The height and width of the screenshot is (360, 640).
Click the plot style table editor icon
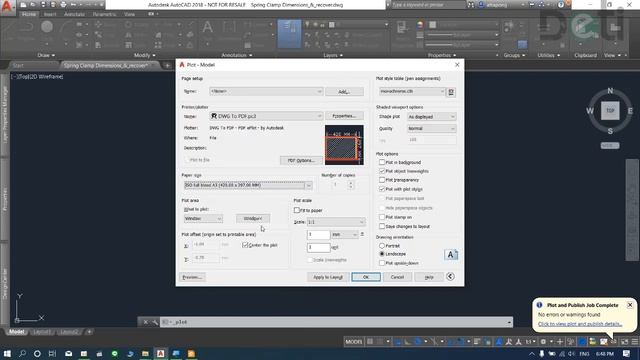pyautogui.click(x=451, y=92)
